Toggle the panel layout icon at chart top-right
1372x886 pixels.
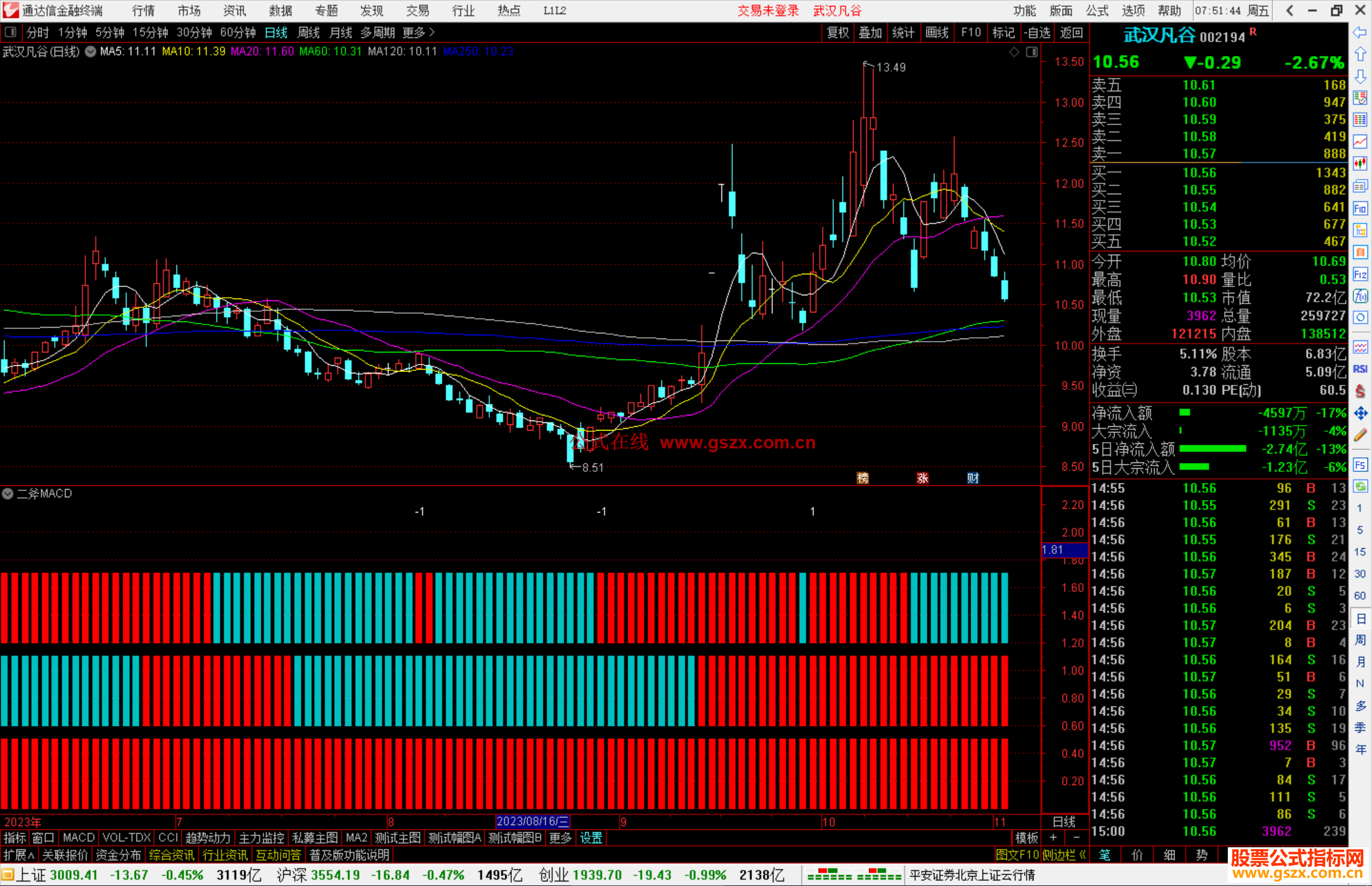pyautogui.click(x=1032, y=51)
